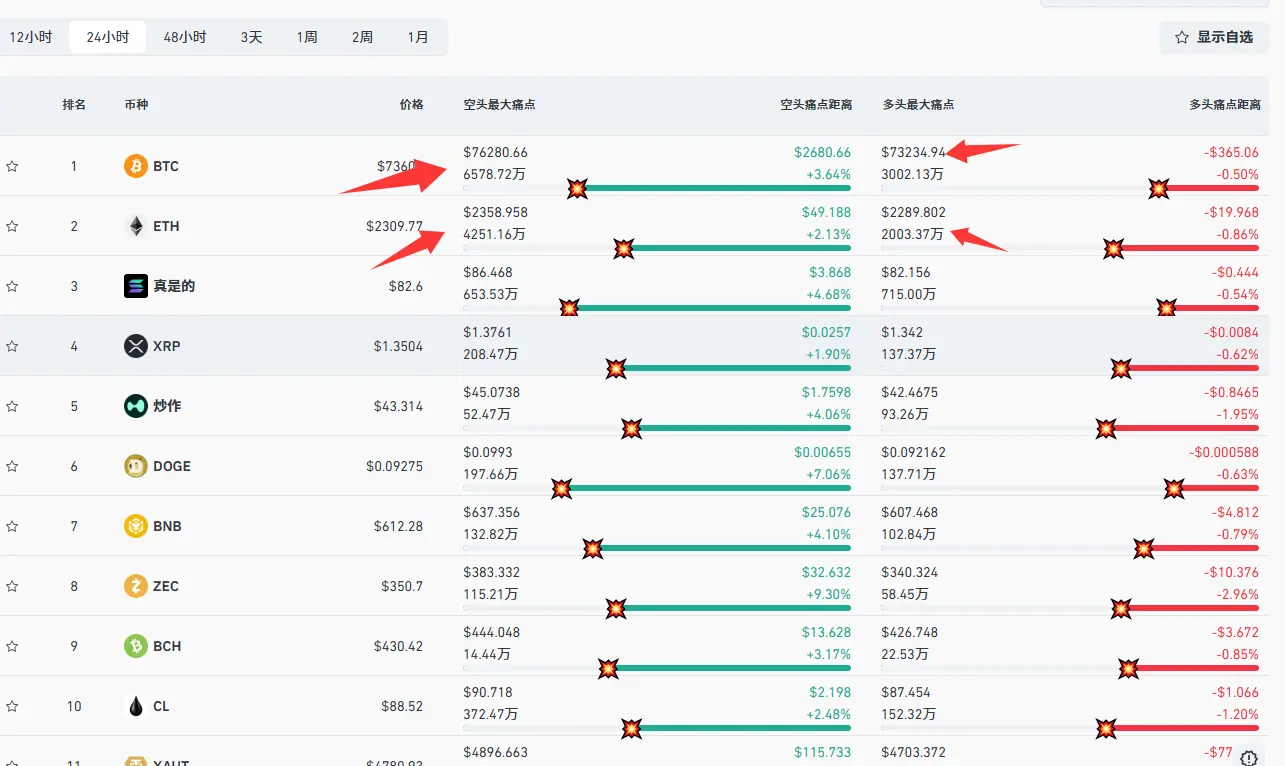Click the burst marker on ZEC's red bar
This screenshot has width=1285, height=766.
(x=1122, y=608)
